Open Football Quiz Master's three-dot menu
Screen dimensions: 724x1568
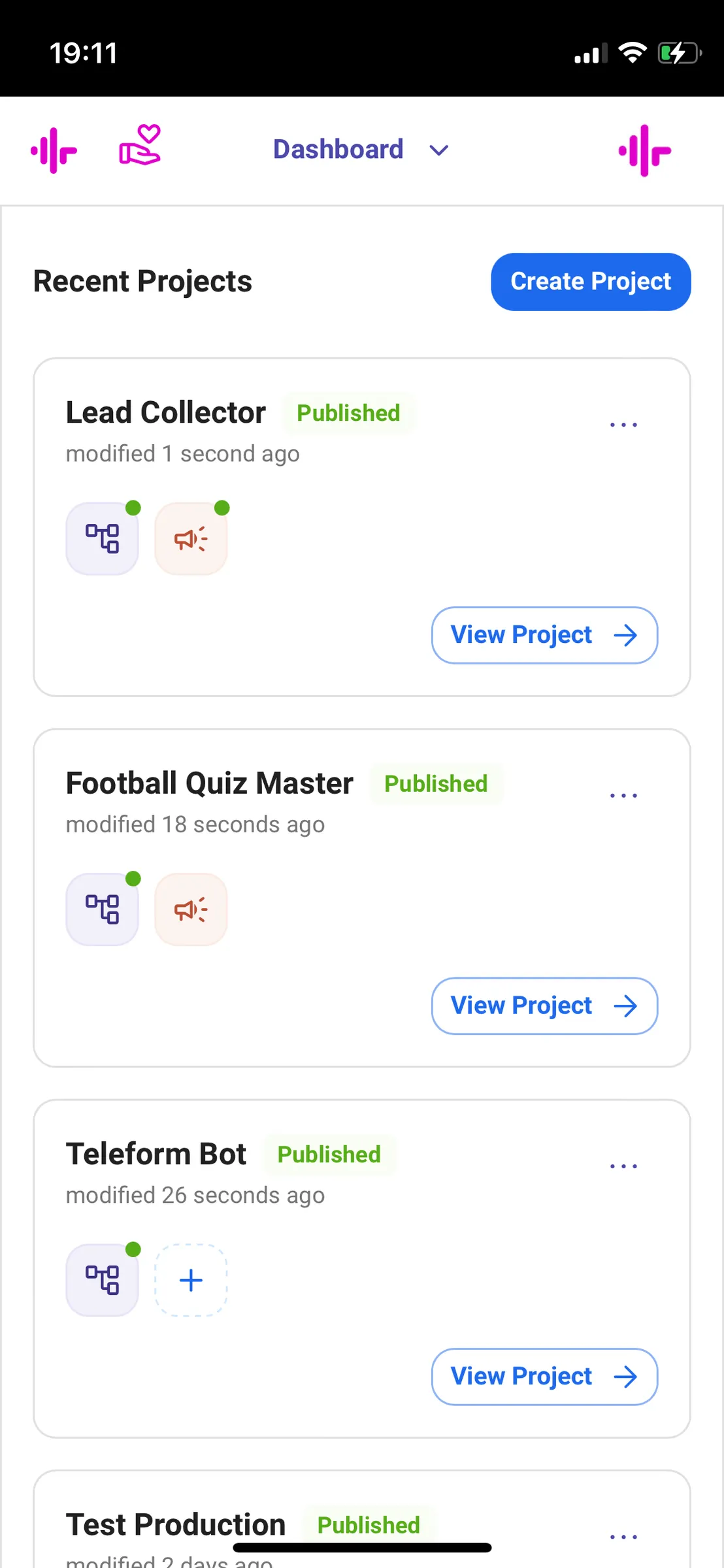[x=623, y=795]
